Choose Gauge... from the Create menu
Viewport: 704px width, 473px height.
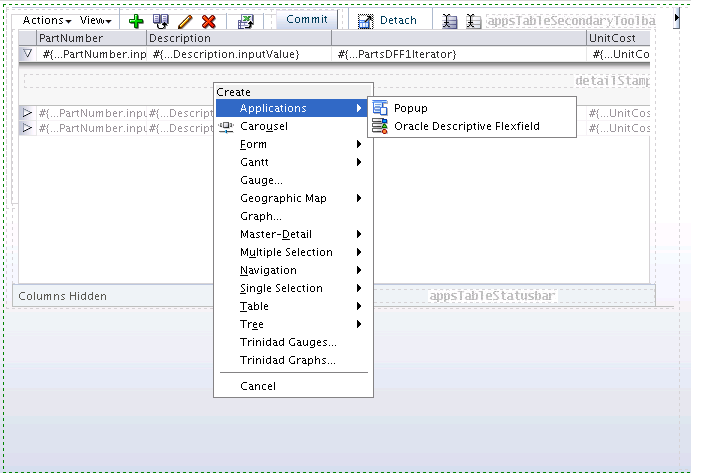coord(292,180)
